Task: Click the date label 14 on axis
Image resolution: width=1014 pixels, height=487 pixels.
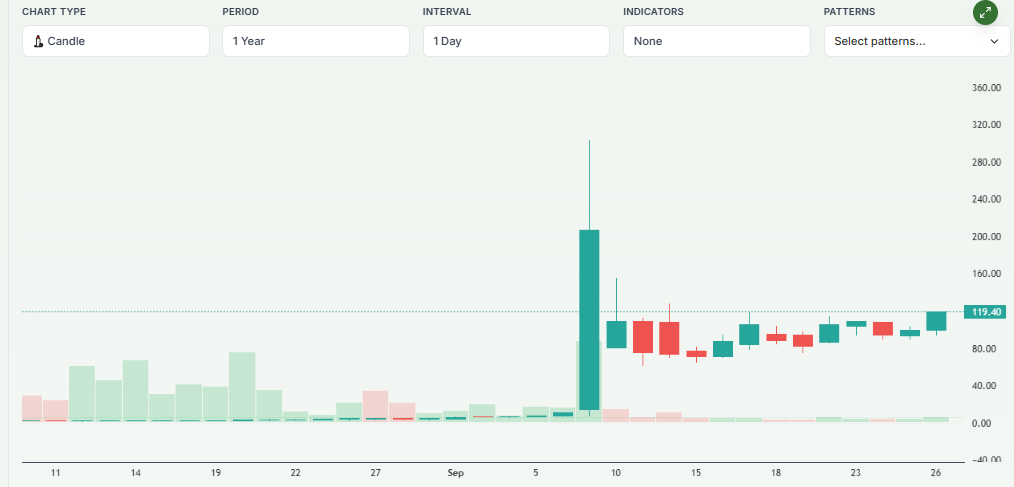Action: pos(135,472)
